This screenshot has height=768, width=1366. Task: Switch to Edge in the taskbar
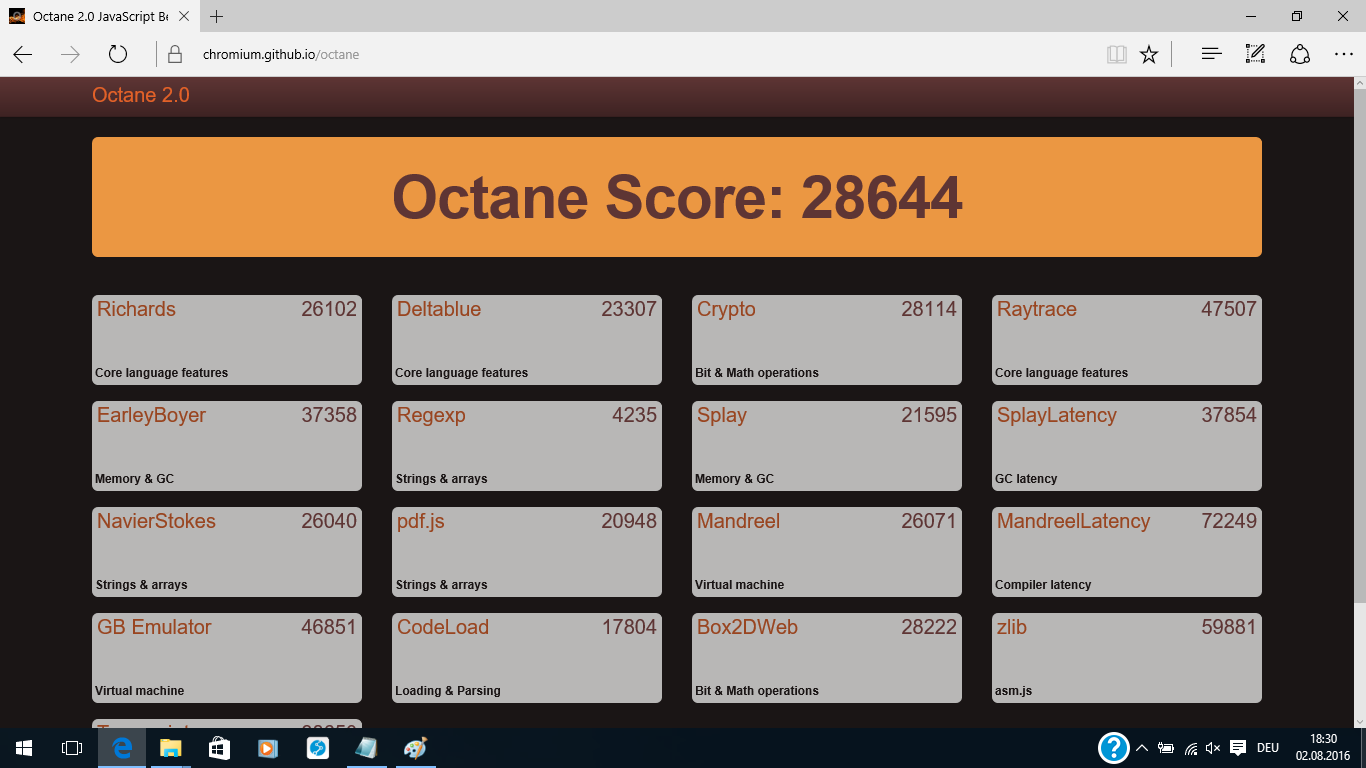122,748
